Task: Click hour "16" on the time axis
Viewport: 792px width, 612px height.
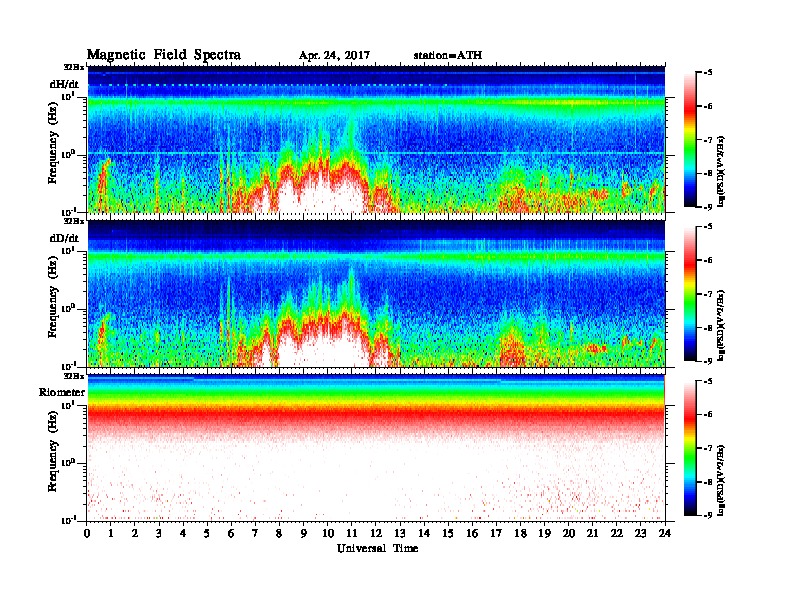Action: pos(472,534)
